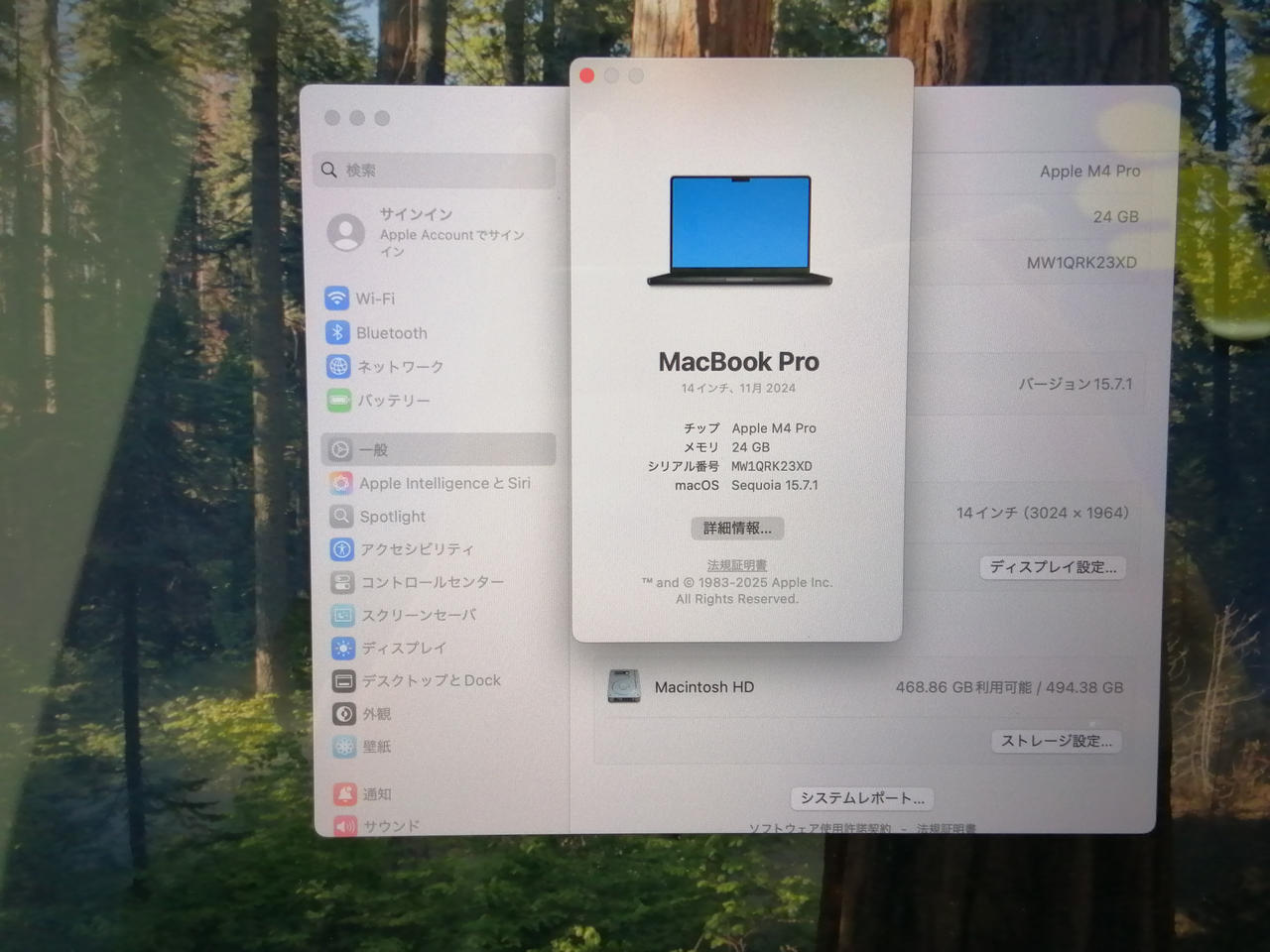Click the 詳細情報... button

(737, 529)
